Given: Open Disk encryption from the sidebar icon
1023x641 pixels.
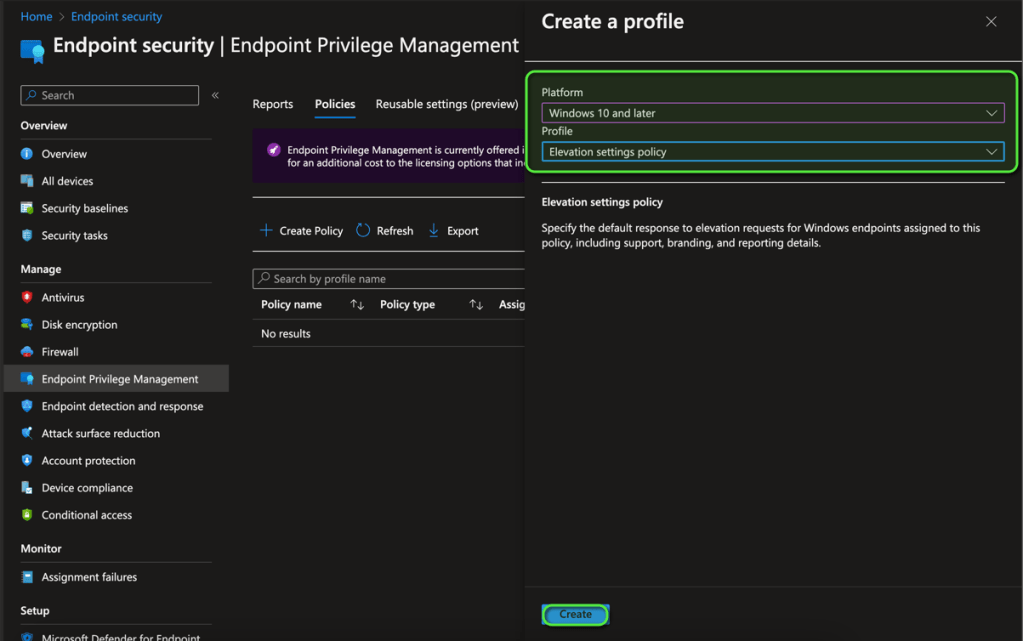Looking at the screenshot, I should 27,325.
